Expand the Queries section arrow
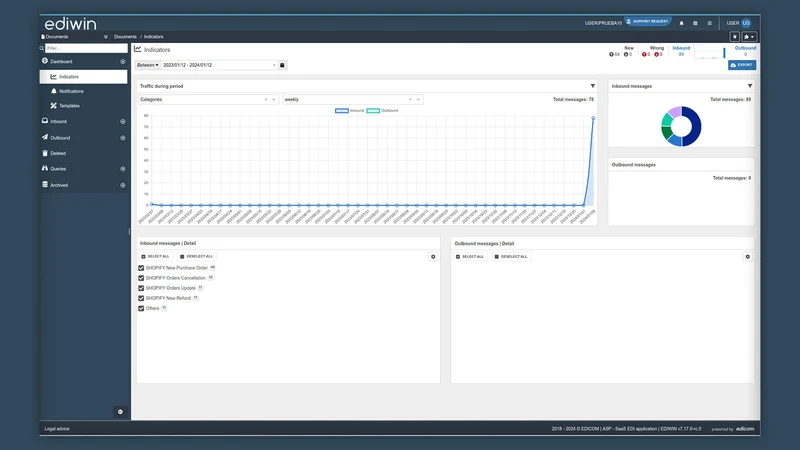The image size is (800, 450). tap(122, 169)
